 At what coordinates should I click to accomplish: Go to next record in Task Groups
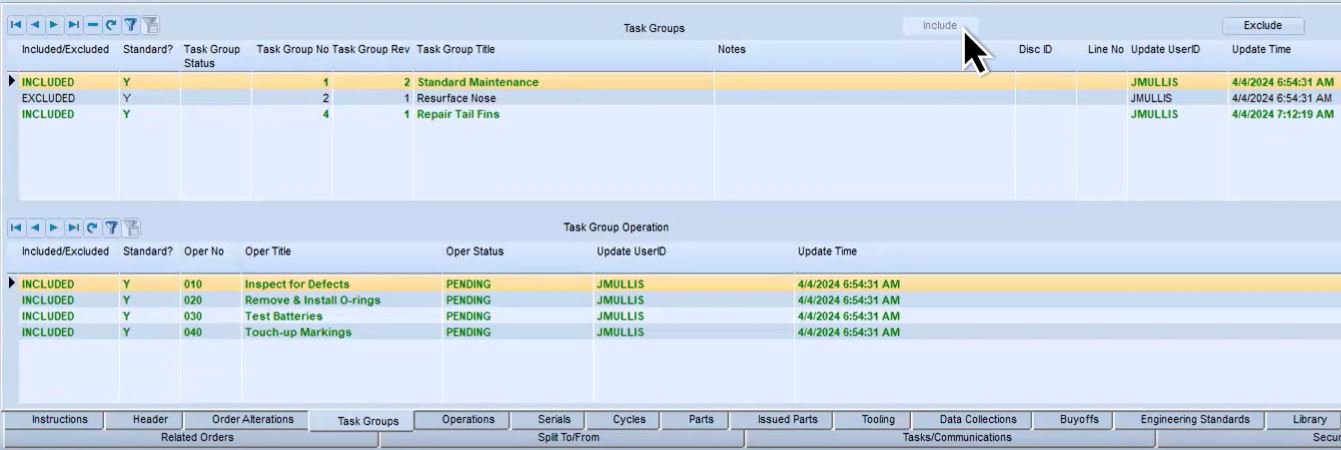pos(52,25)
